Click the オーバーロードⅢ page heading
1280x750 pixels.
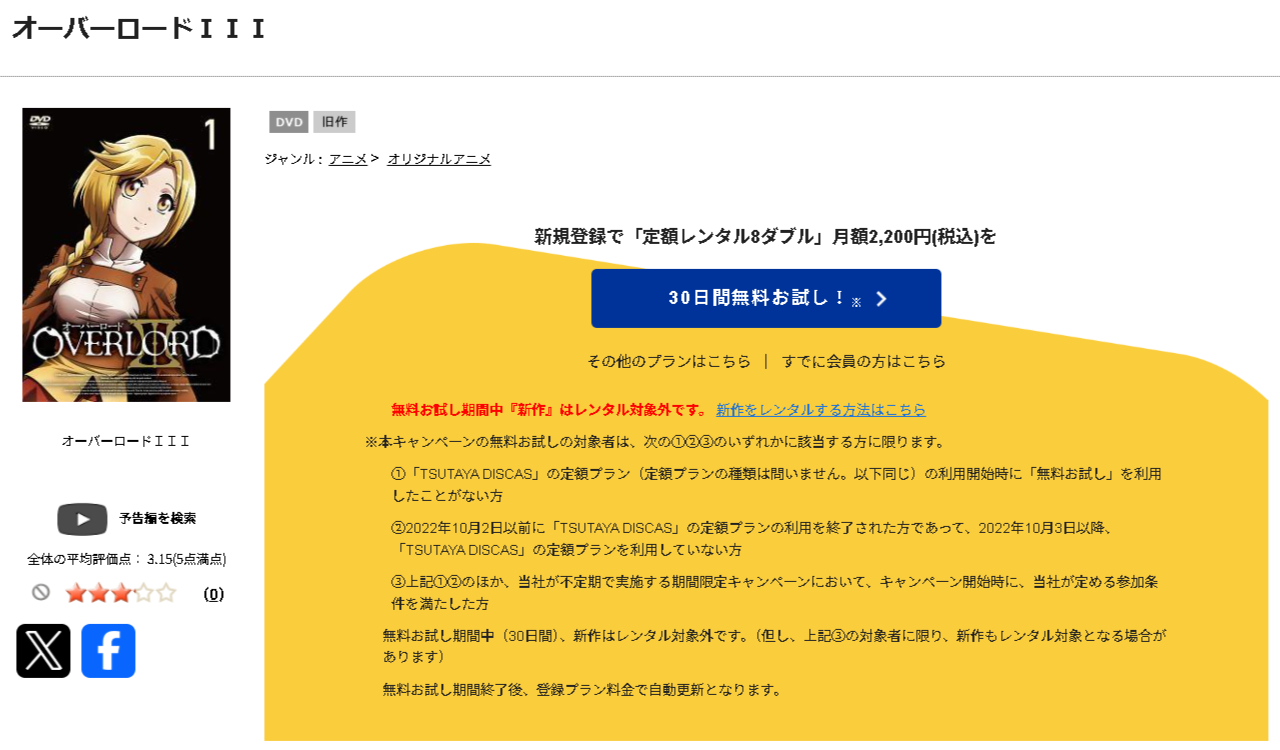click(139, 28)
